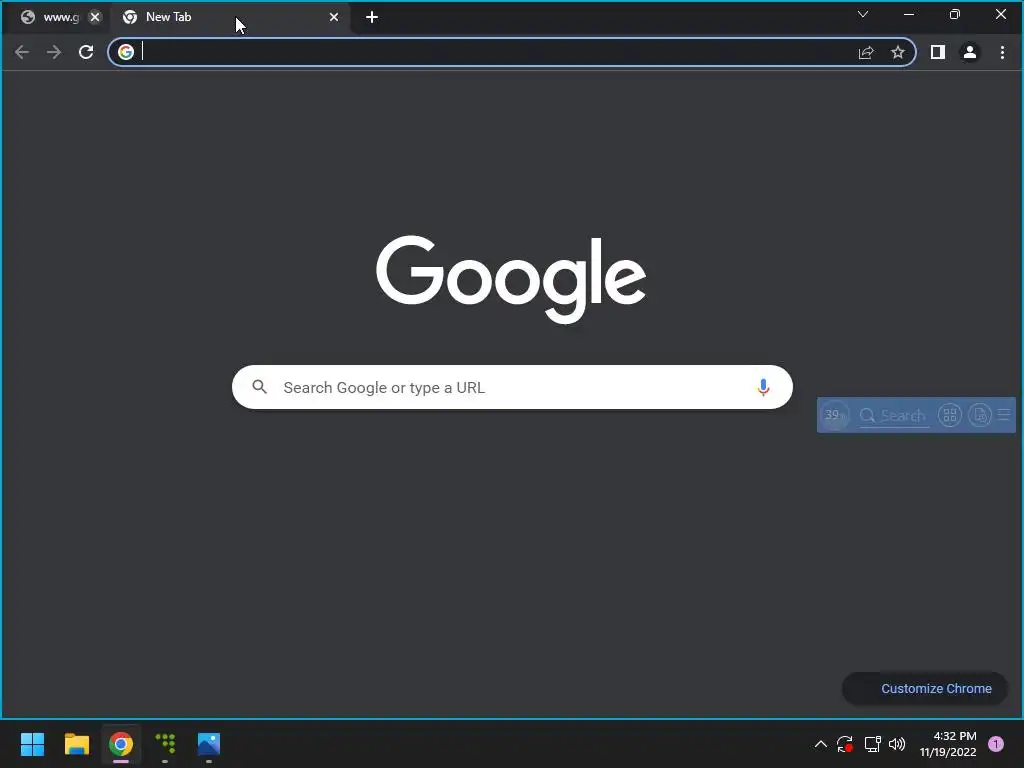Open the volume control in the tray
This screenshot has width=1024, height=768.
[x=897, y=744]
